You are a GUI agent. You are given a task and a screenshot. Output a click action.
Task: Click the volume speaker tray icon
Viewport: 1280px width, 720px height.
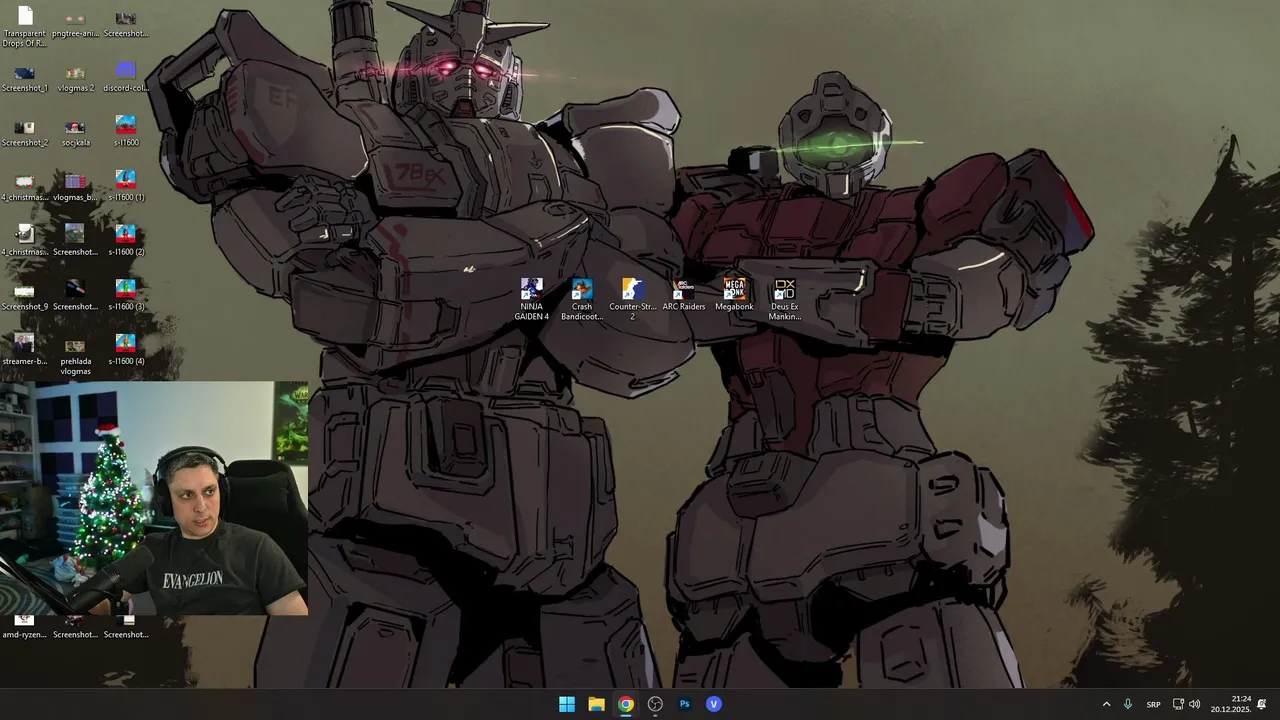(x=1194, y=705)
